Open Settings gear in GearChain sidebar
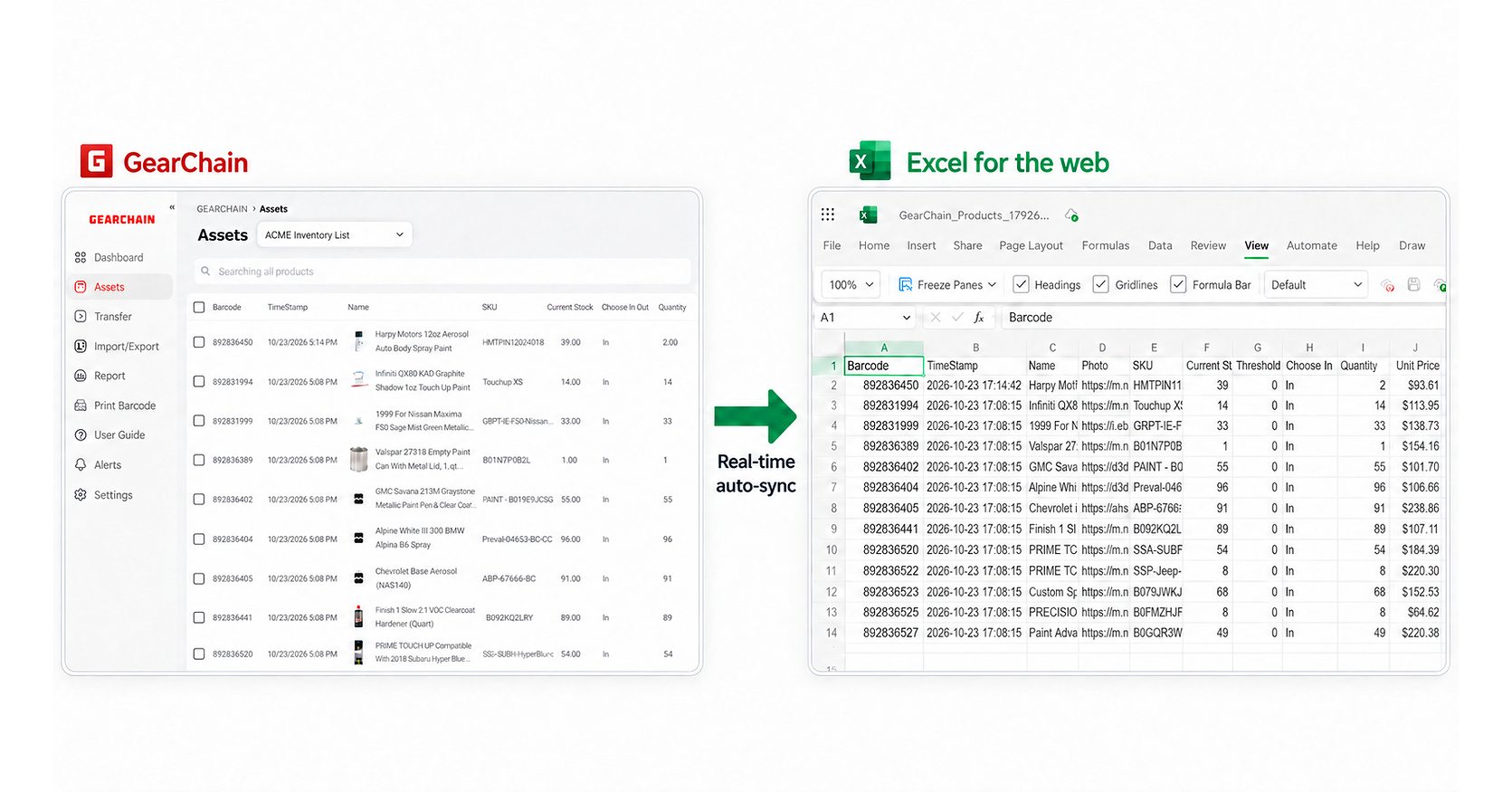 tap(81, 495)
